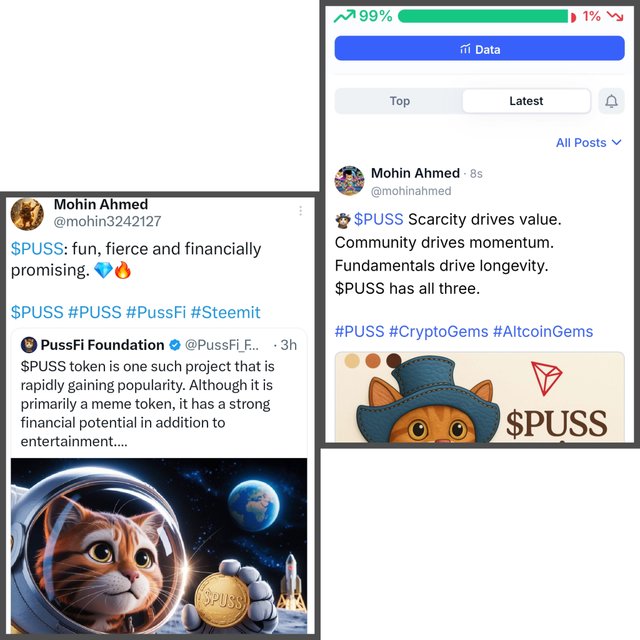The width and height of the screenshot is (640, 640).
Task: Click the green bullish arrow icon
Action: coord(344,16)
